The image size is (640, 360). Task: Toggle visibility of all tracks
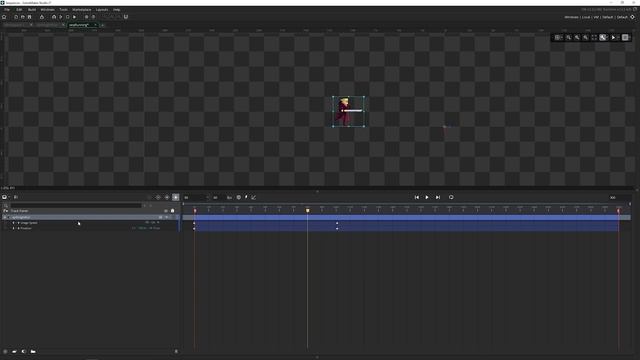click(x=166, y=211)
